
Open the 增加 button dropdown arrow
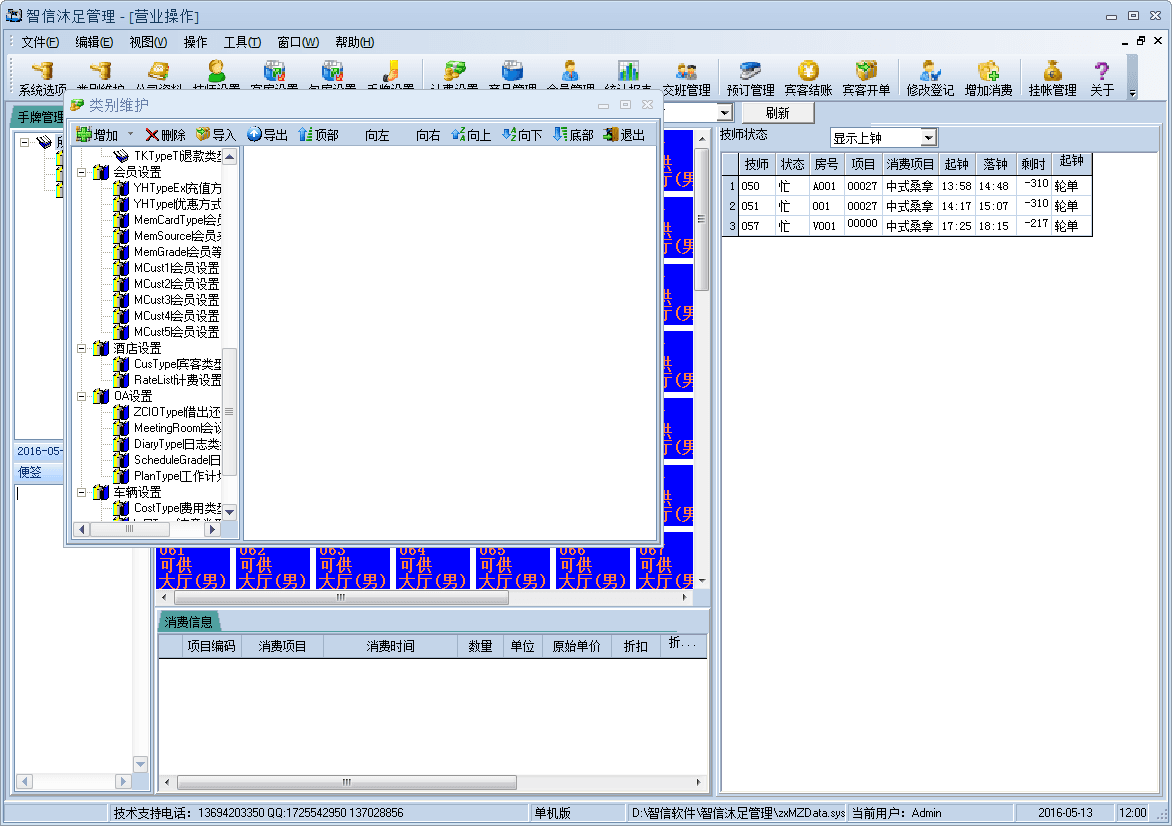point(130,135)
